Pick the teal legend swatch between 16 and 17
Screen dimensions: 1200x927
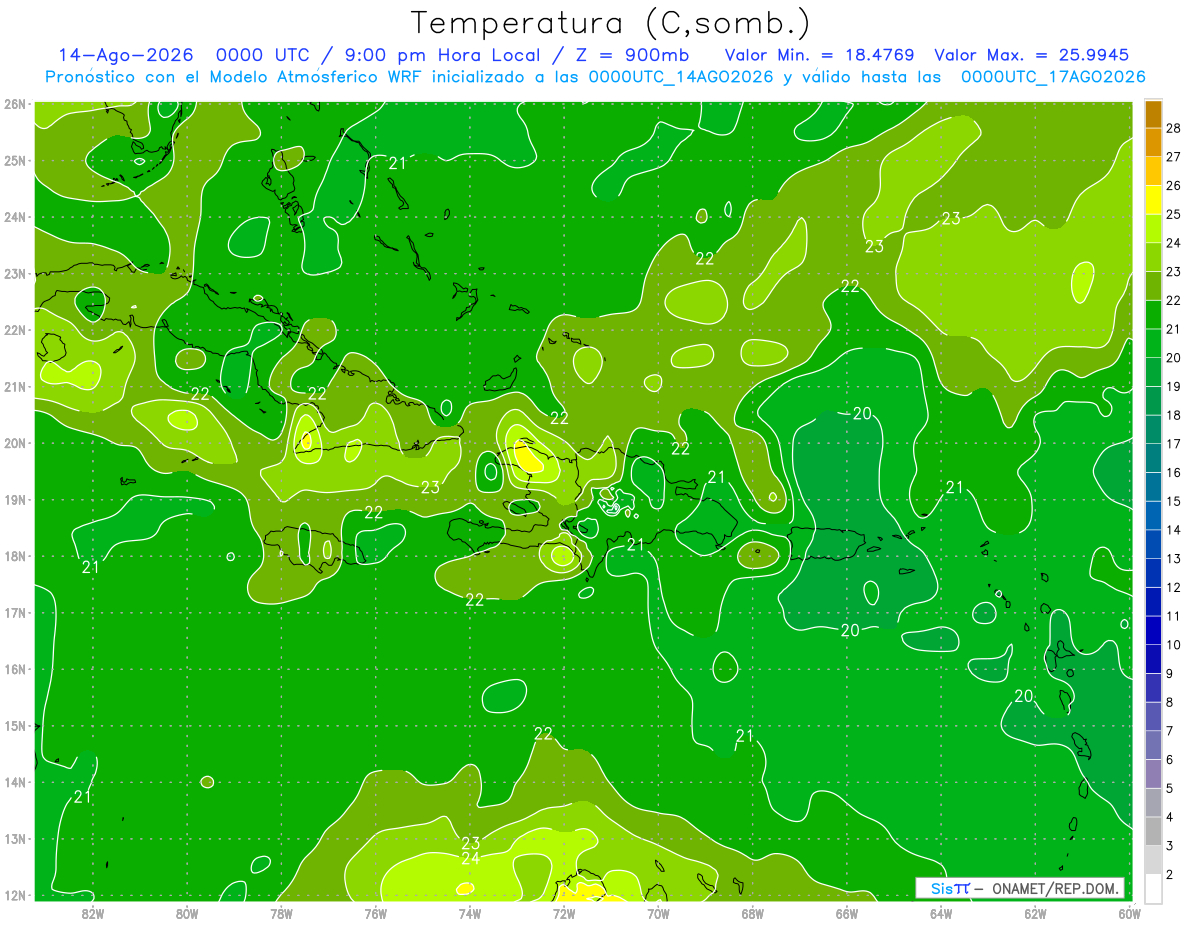1153,458
